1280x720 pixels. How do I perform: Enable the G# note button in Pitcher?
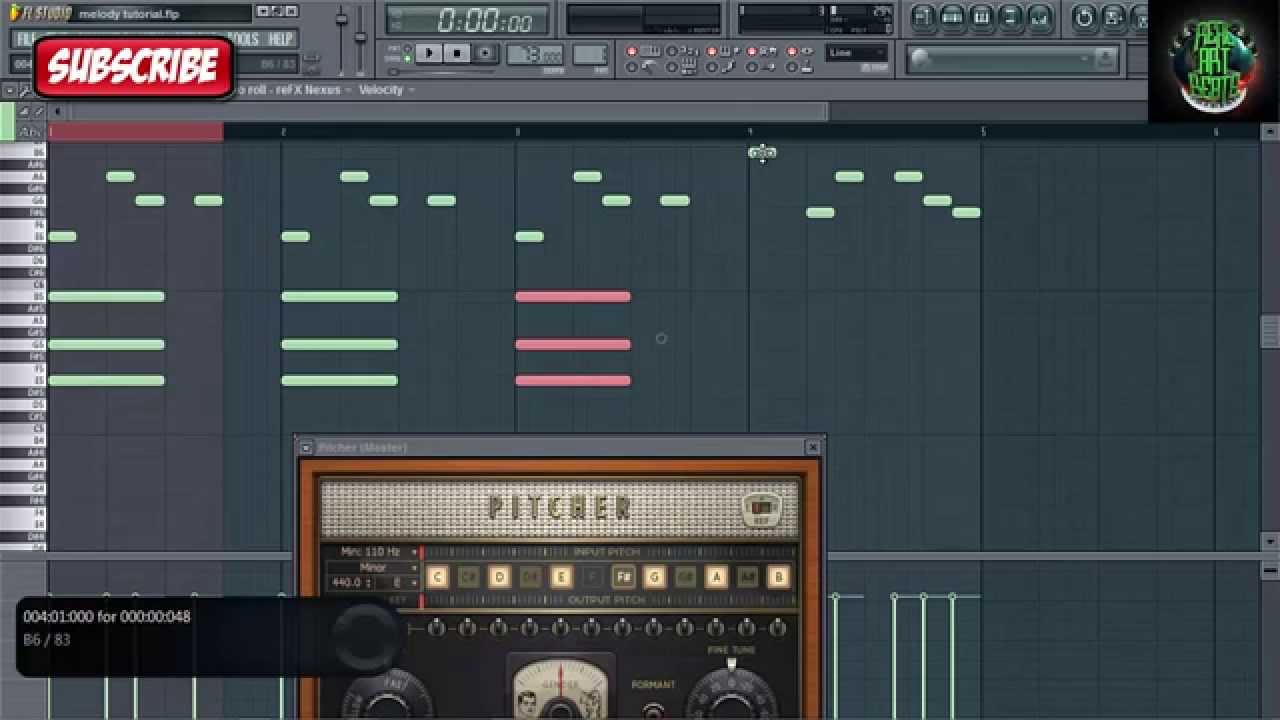(x=685, y=577)
